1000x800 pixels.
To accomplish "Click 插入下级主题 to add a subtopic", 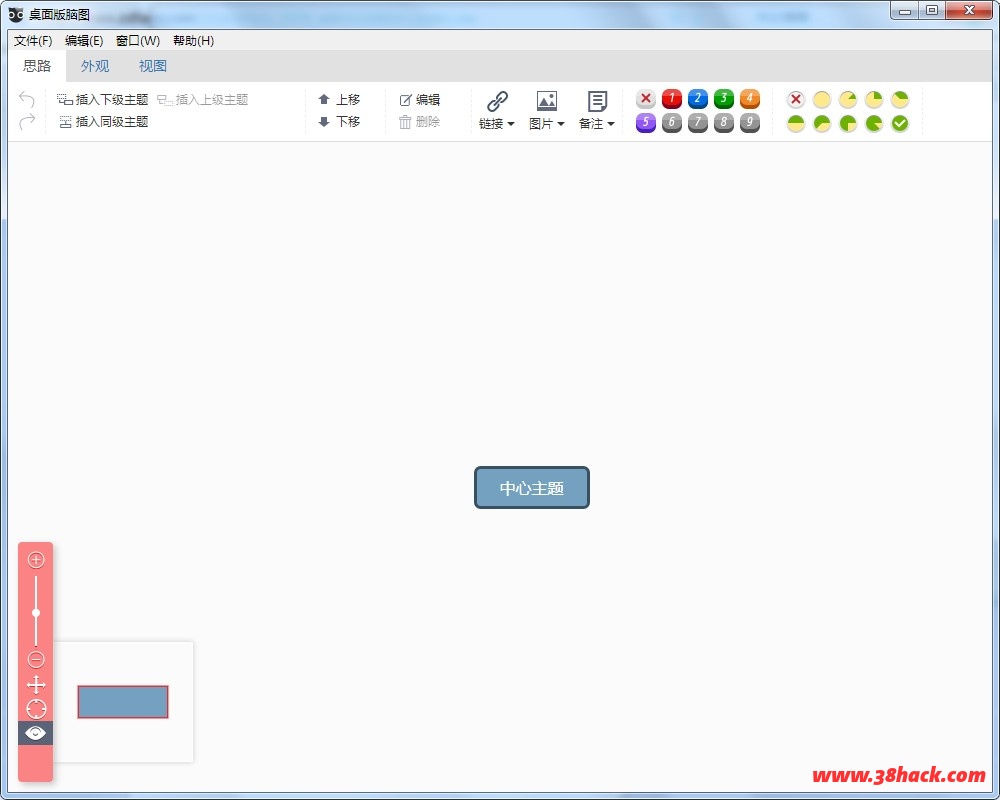I will tap(103, 100).
